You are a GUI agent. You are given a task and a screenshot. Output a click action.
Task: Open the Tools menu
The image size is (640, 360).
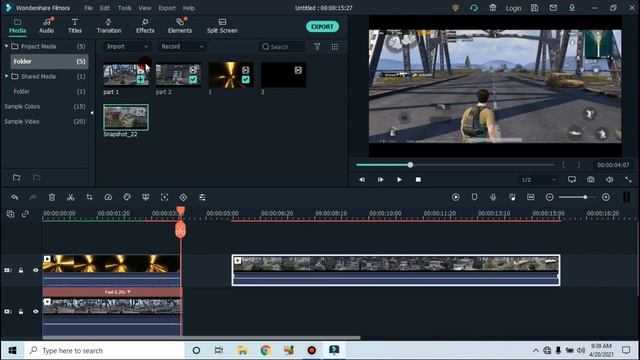(x=124, y=8)
